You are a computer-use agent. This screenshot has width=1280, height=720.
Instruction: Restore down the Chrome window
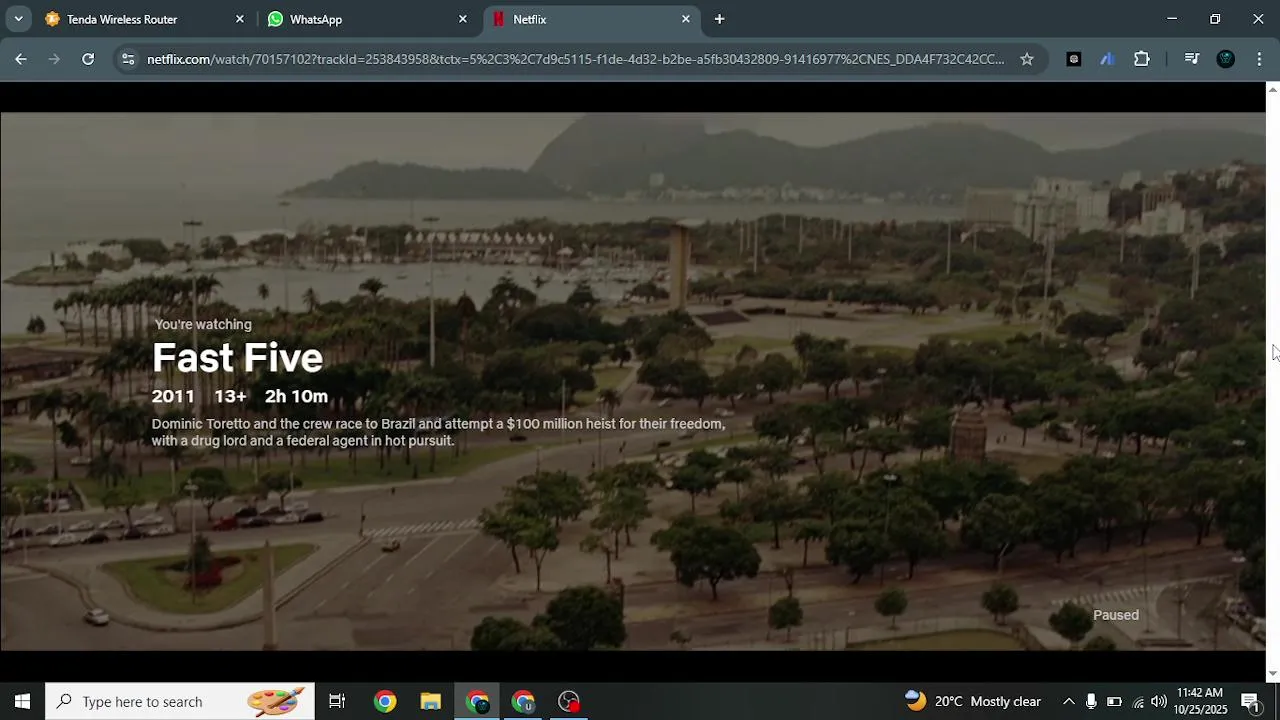(x=1215, y=18)
